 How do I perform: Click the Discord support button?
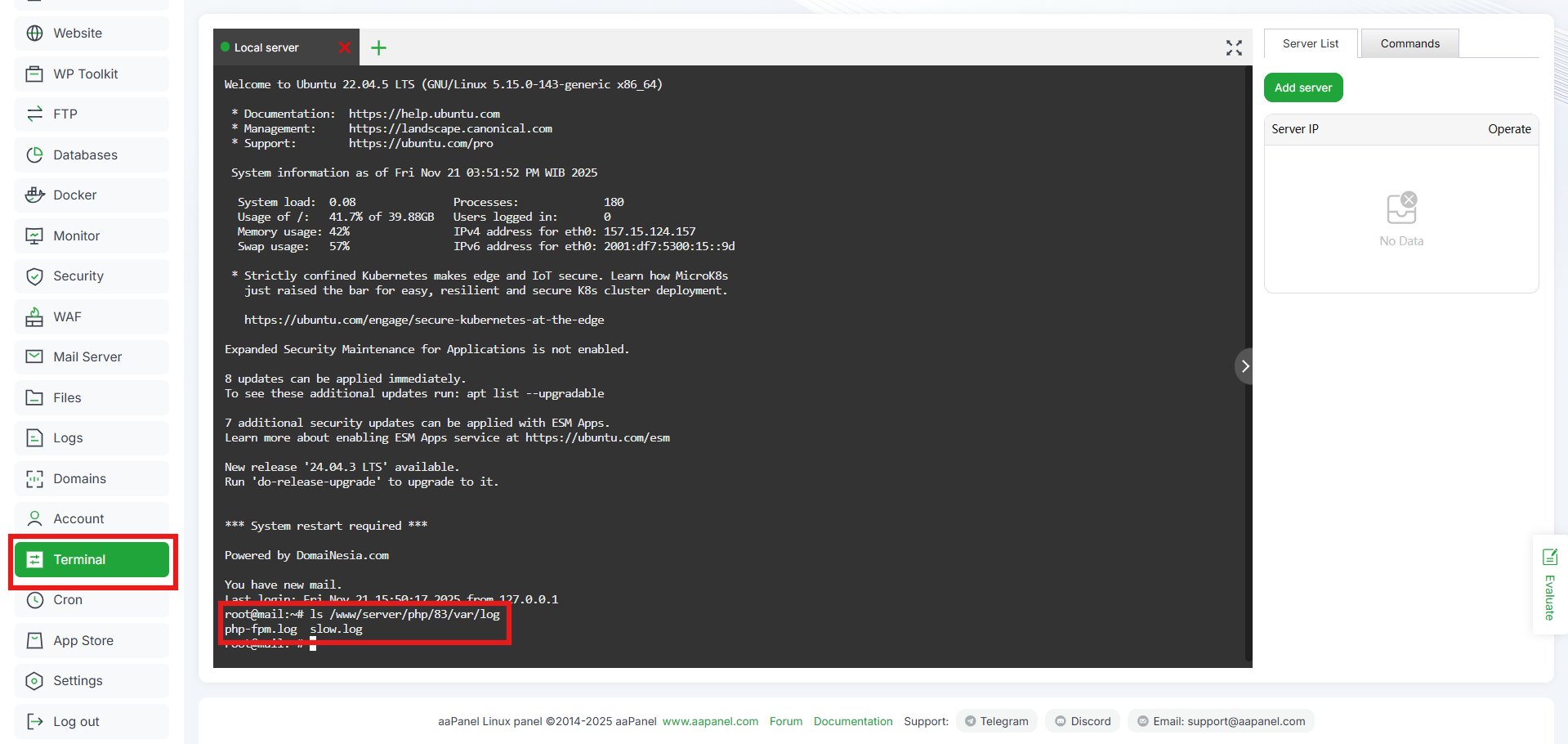click(1083, 721)
